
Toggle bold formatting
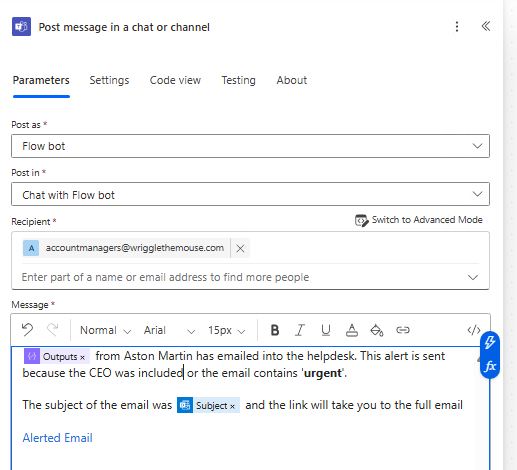click(275, 330)
